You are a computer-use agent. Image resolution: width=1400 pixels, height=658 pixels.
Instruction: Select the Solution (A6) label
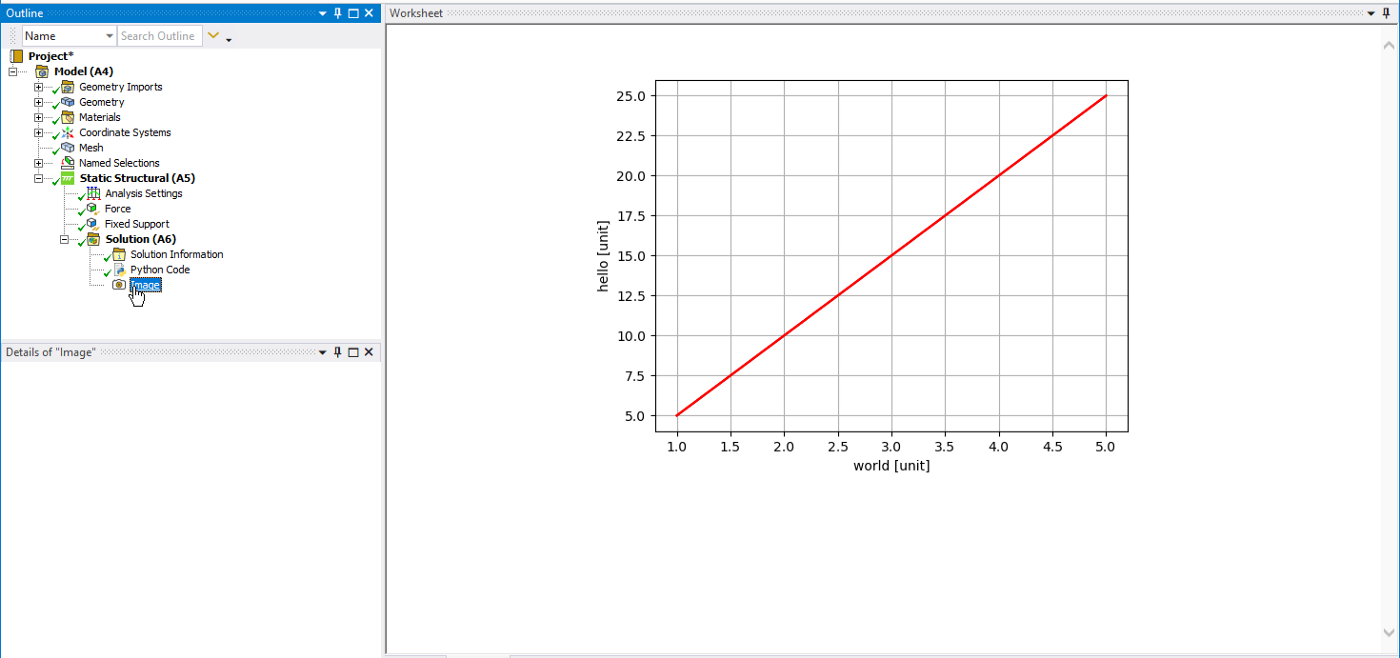pyautogui.click(x=141, y=239)
